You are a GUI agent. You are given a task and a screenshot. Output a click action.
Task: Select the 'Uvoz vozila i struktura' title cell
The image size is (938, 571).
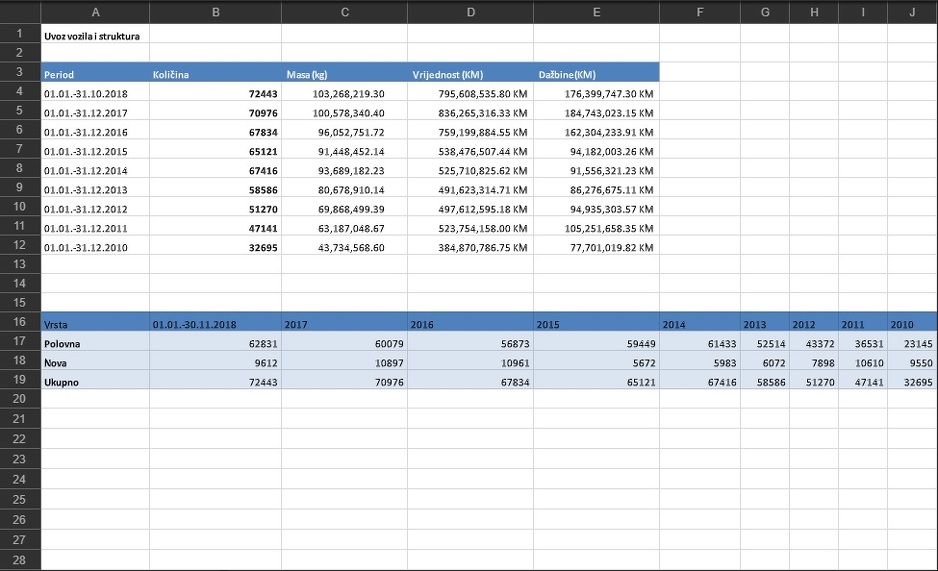[x=95, y=35]
